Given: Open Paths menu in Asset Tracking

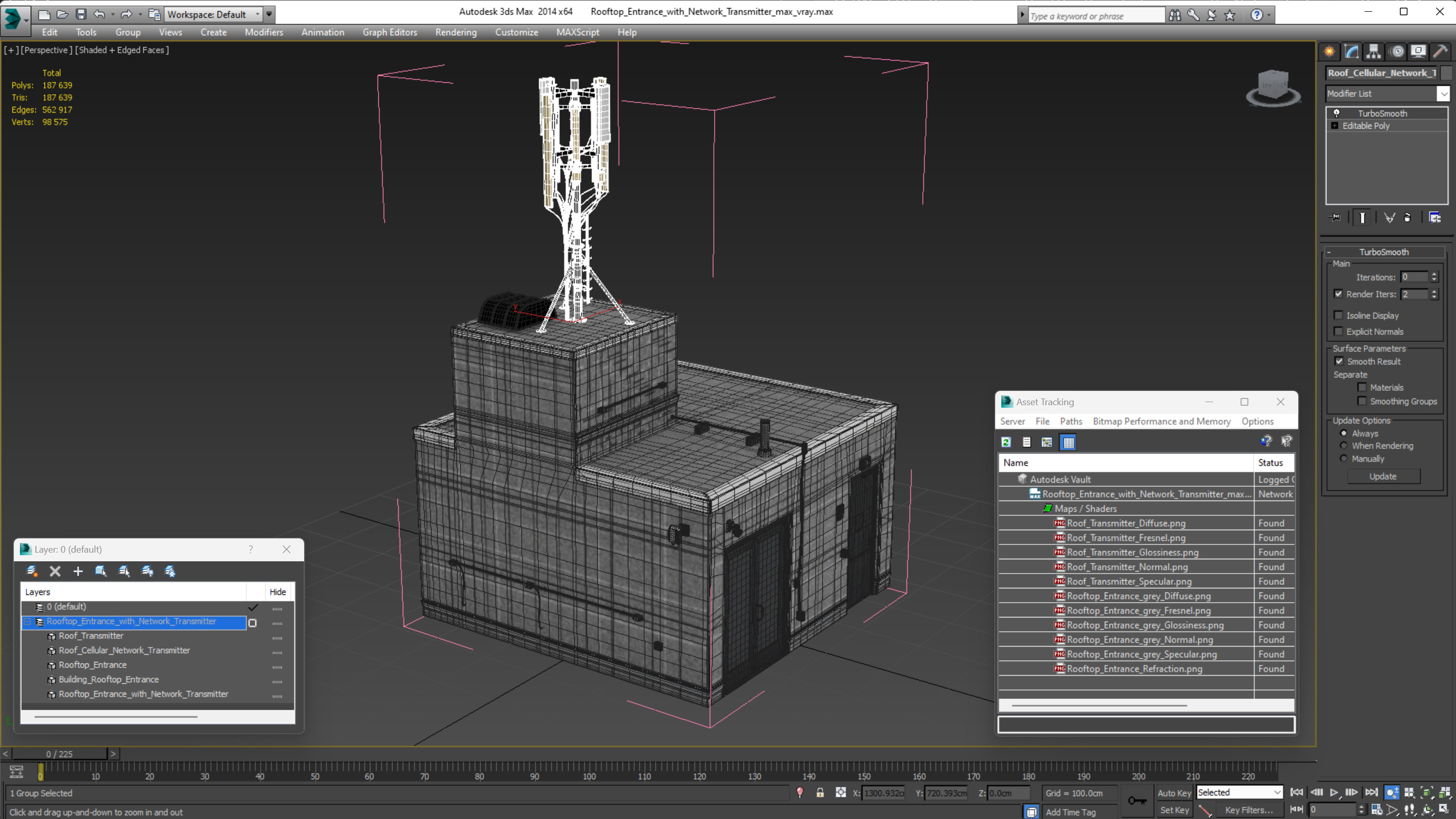Looking at the screenshot, I should [1071, 421].
